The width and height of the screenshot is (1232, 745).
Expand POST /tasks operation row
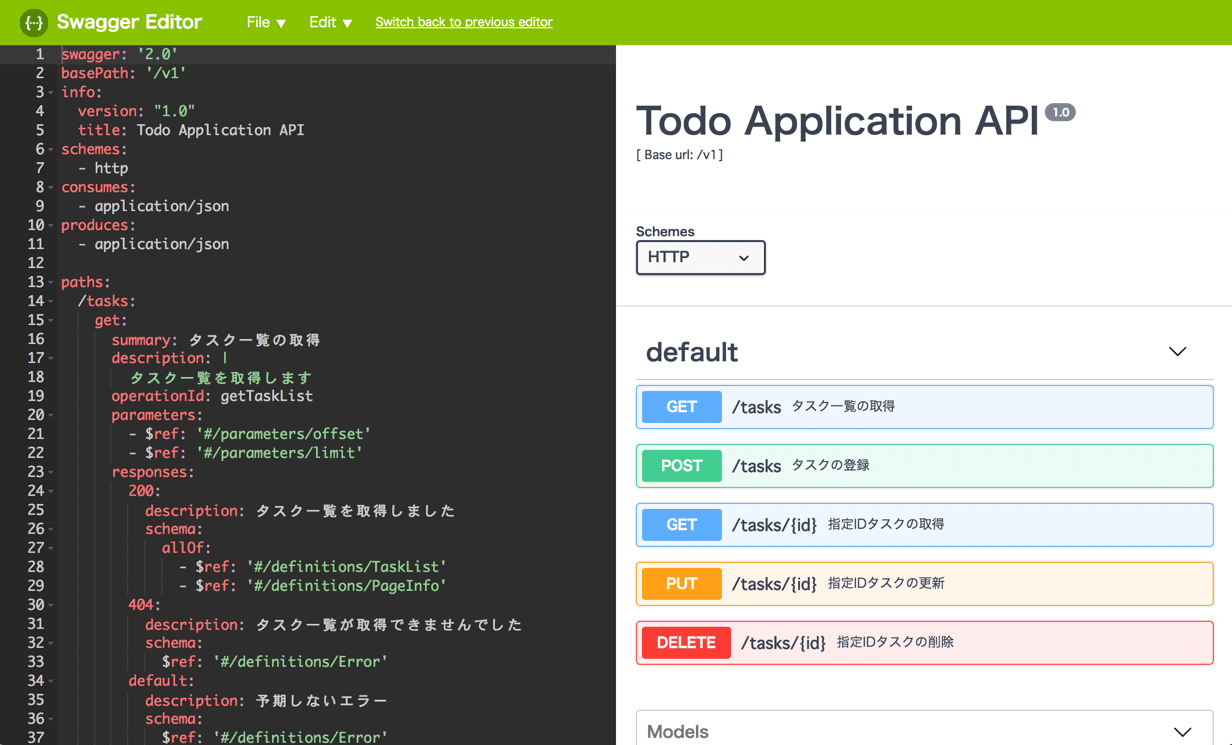(924, 466)
